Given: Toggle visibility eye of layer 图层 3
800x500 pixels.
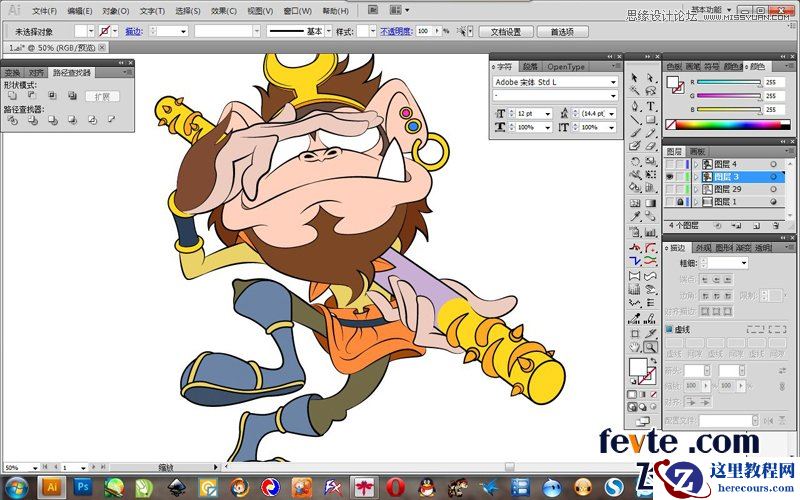Looking at the screenshot, I should pyautogui.click(x=669, y=176).
